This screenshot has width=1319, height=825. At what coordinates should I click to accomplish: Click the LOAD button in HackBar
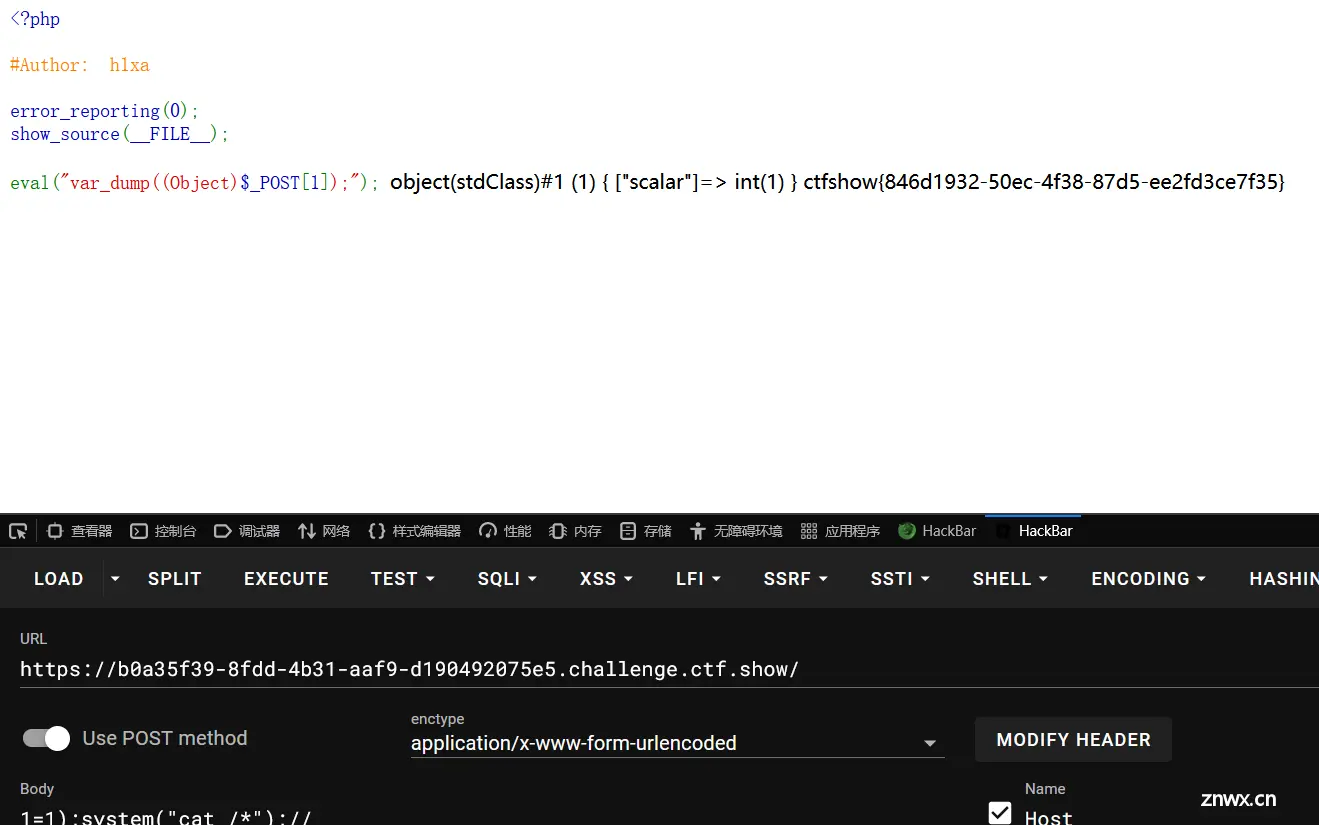coord(58,579)
